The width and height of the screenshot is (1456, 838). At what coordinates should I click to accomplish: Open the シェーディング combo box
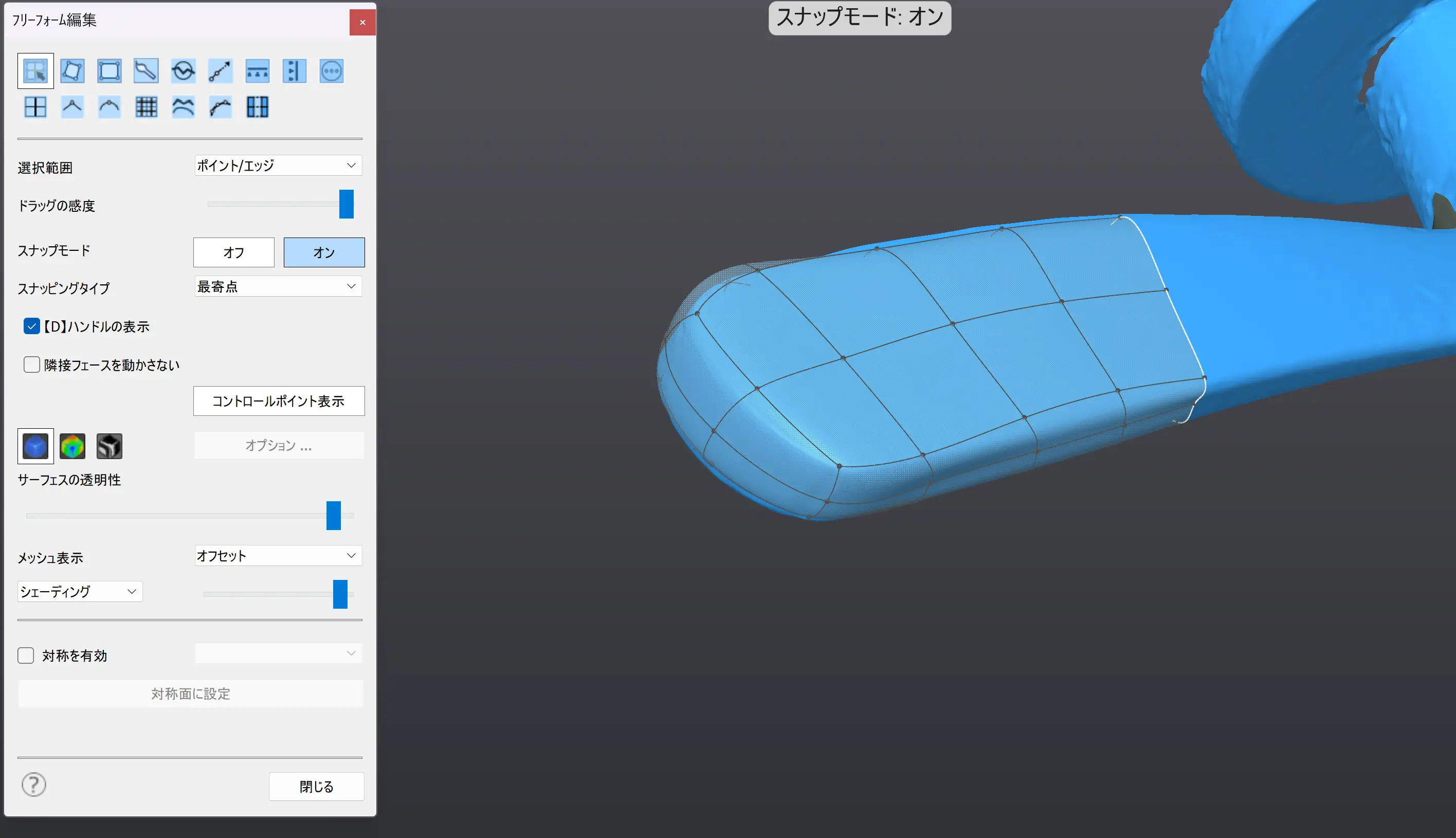(x=80, y=592)
